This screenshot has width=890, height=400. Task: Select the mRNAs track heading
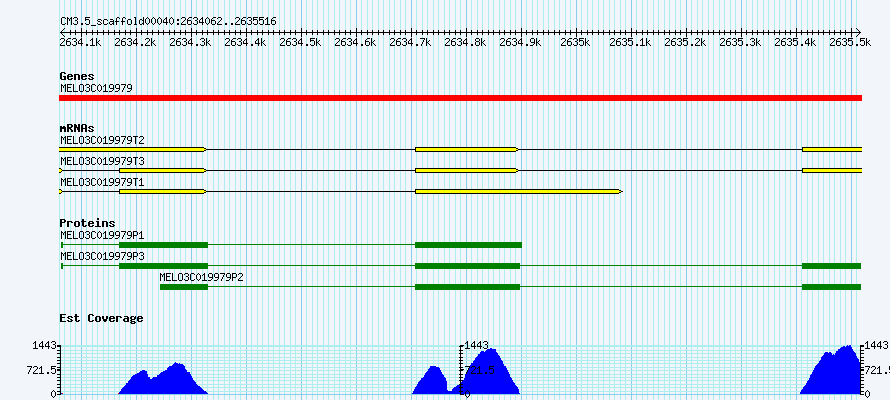coord(77,128)
